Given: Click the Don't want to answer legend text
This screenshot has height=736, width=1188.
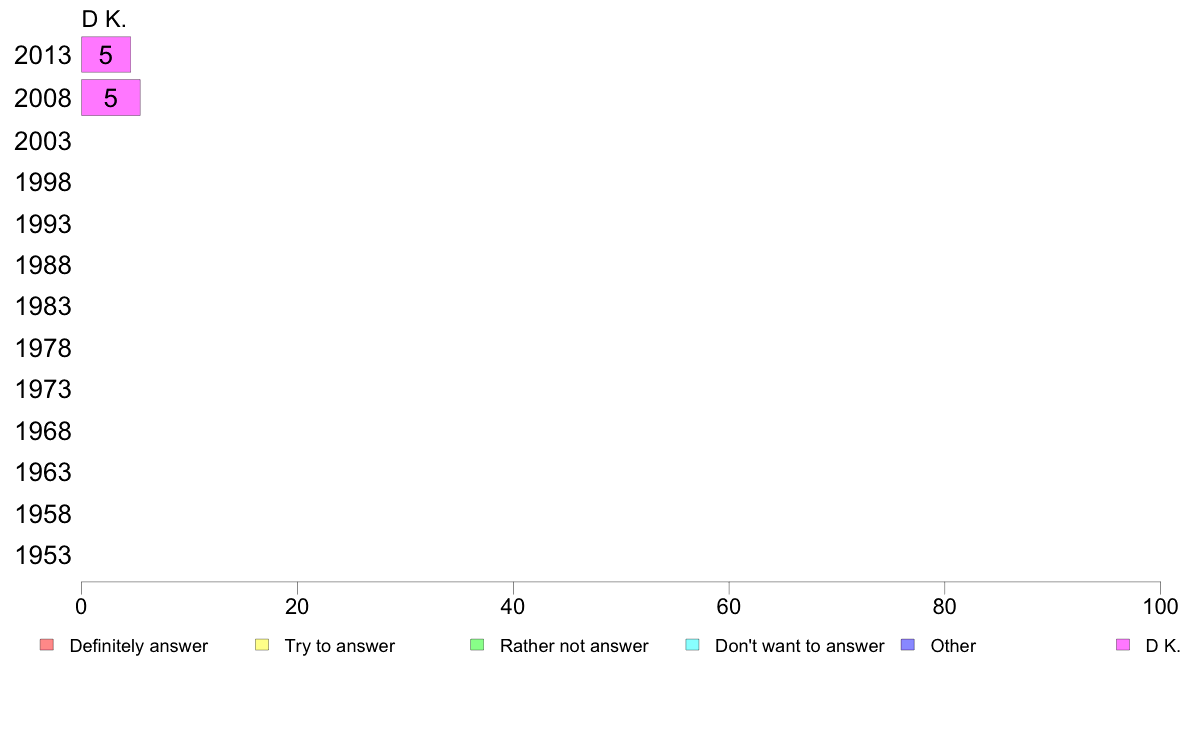Looking at the screenshot, I should click(800, 646).
